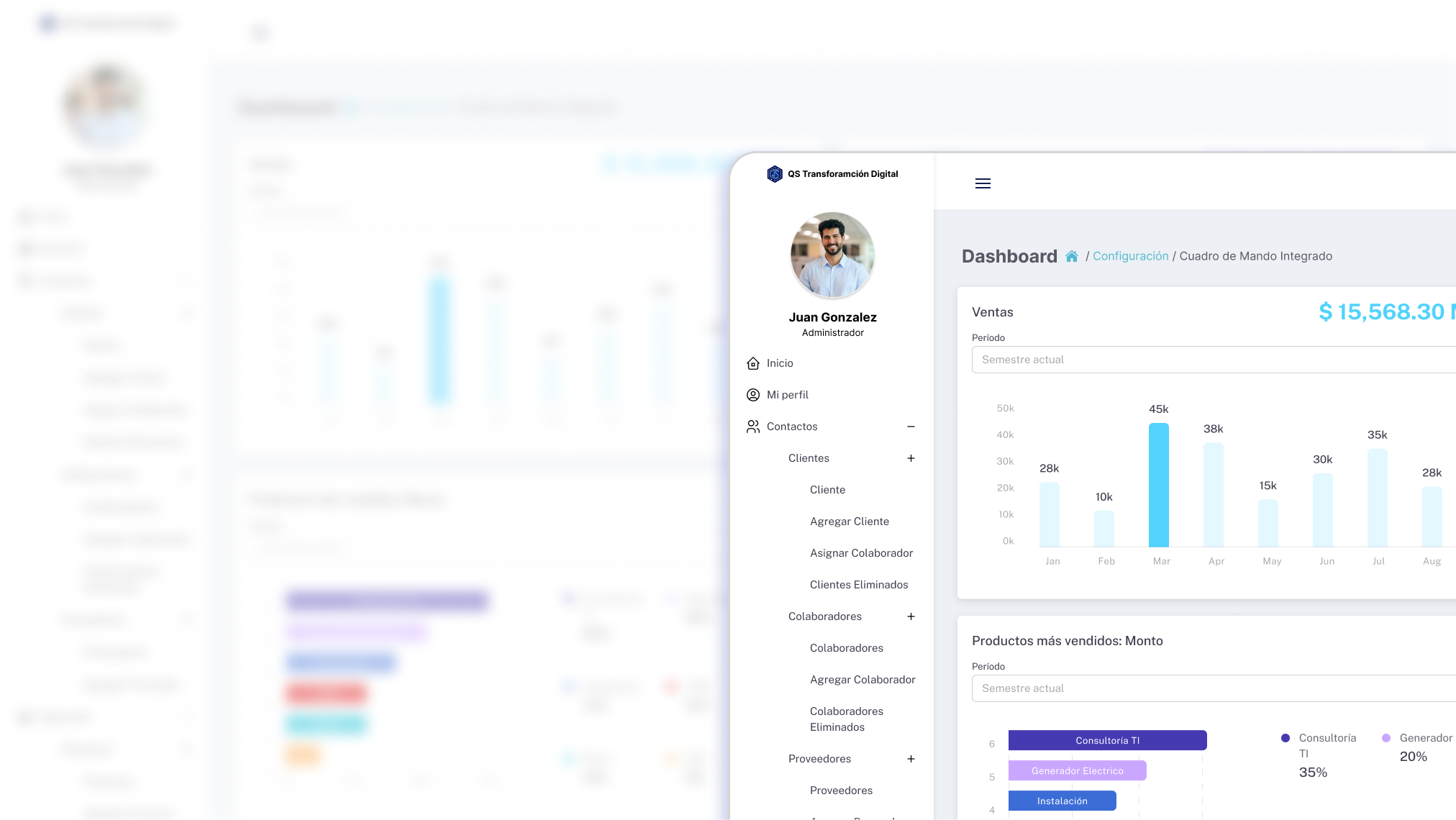Screen dimensions: 1456x820
Task: Open the Proveedores list link
Action: [x=841, y=791]
